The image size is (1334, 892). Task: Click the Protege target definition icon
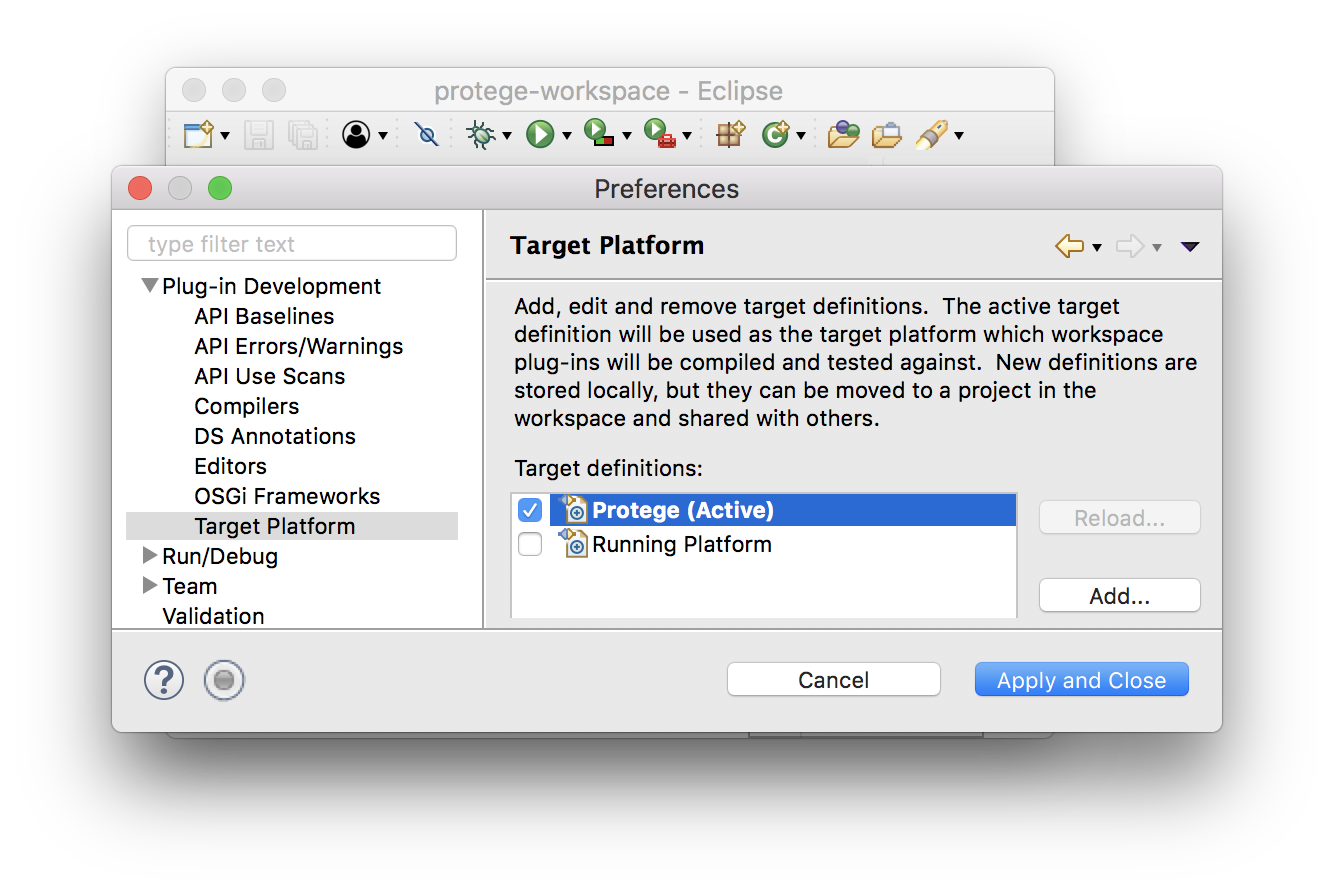[573, 509]
